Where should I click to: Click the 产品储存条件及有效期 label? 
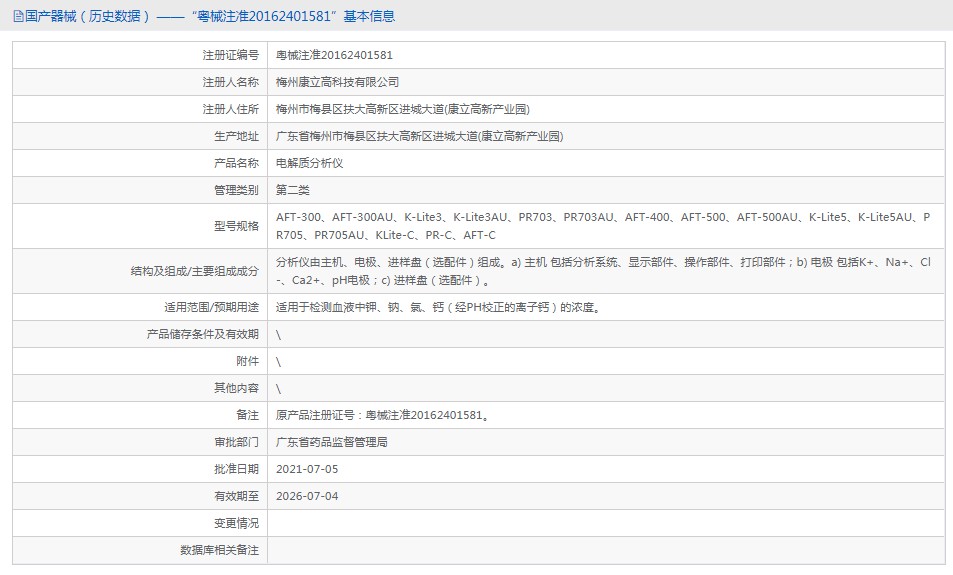[x=202, y=334]
